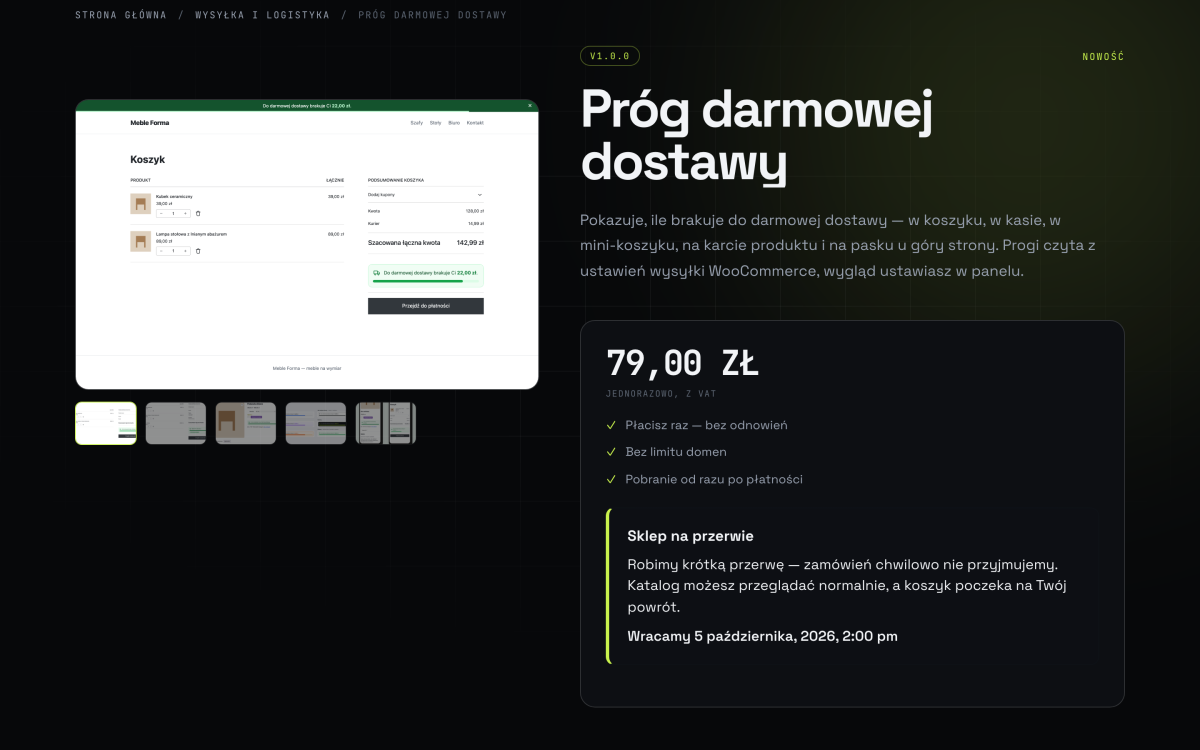
Task: Click the price 79,00 ZŁ
Action: pos(682,363)
